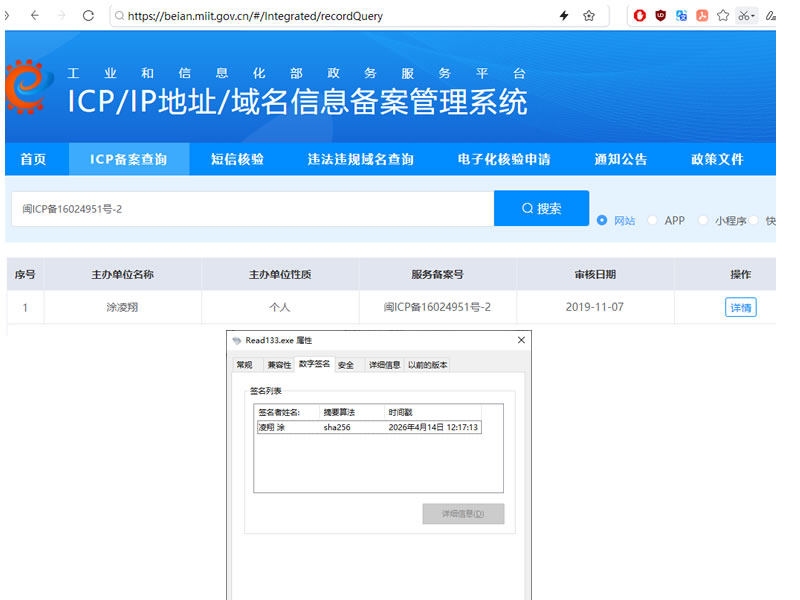The image size is (800, 600).
Task: Open the PDF extension icon
Action: [702, 16]
